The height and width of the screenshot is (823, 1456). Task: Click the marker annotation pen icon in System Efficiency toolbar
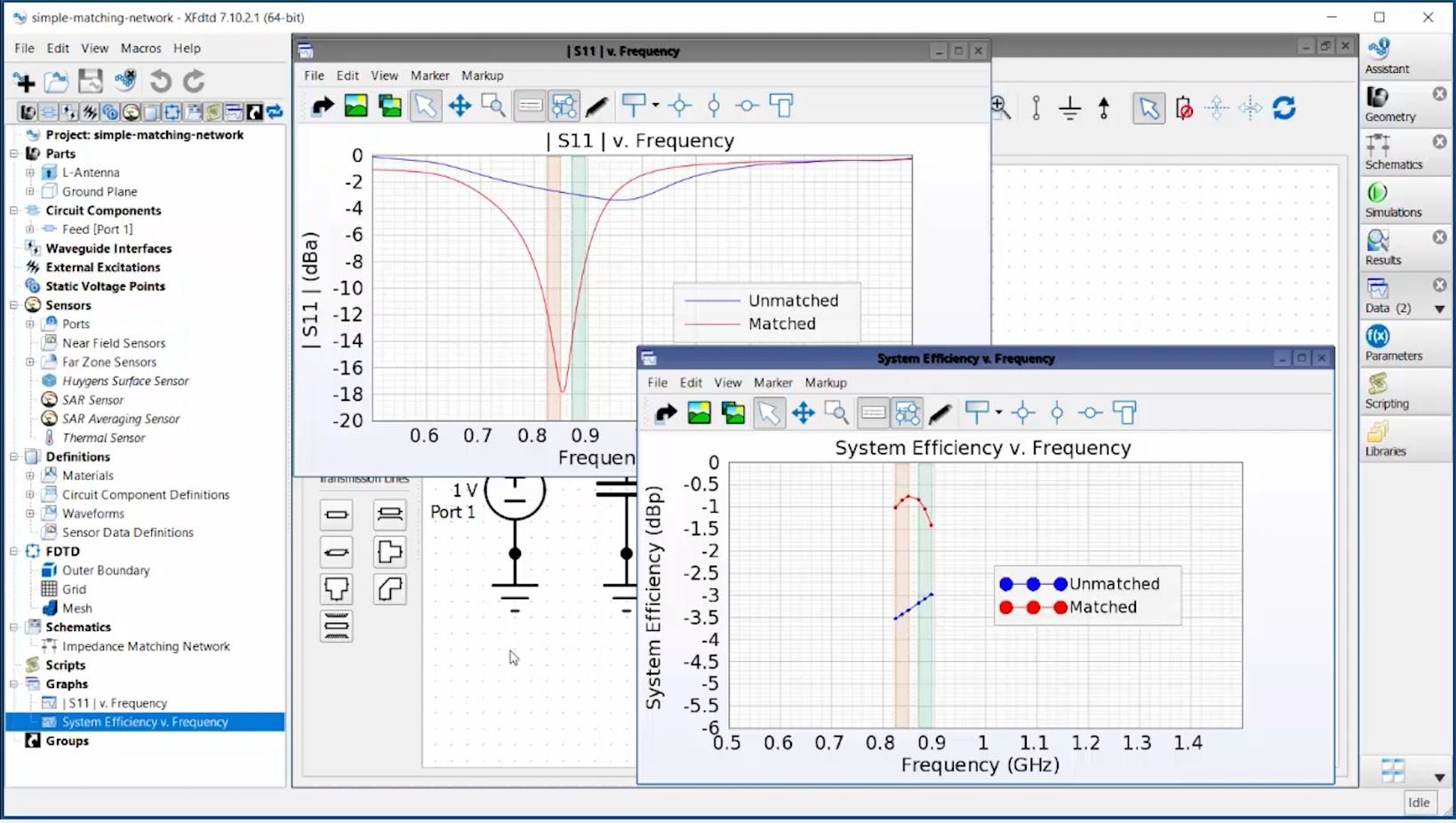(x=940, y=412)
